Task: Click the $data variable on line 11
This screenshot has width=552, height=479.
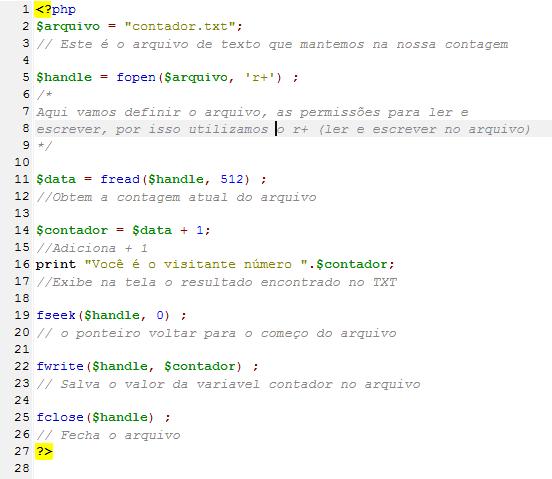Action: (56, 179)
